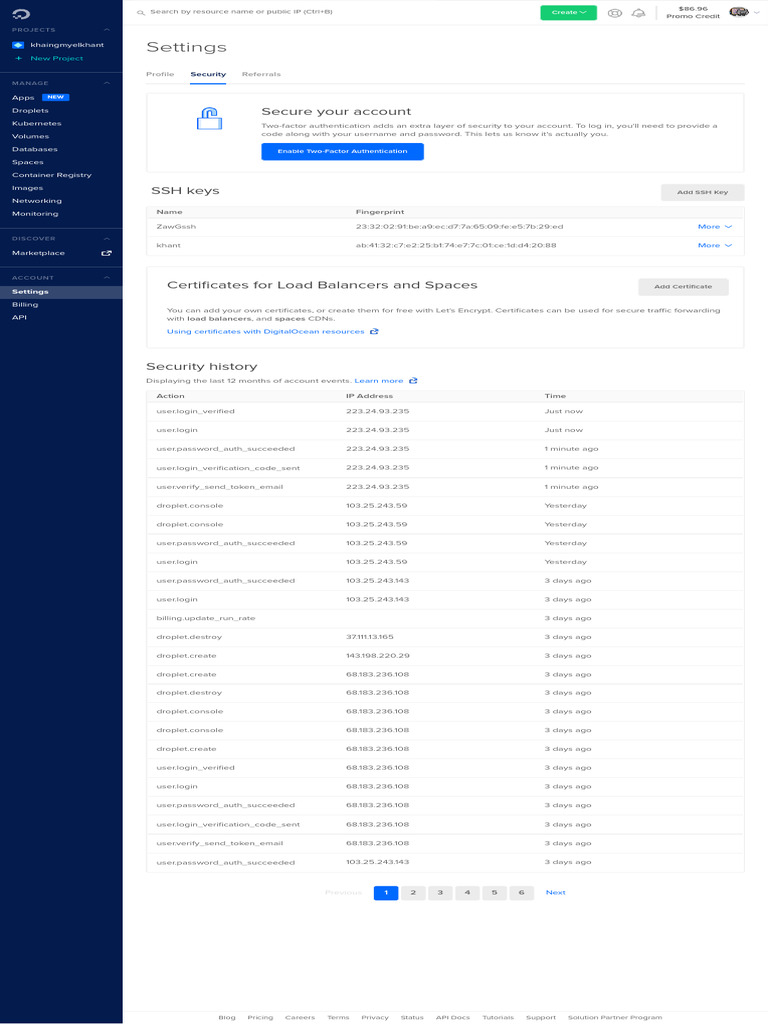Viewport: 768px width, 1024px height.
Task: Click the padlock icon in Secure your account
Action: [x=210, y=119]
